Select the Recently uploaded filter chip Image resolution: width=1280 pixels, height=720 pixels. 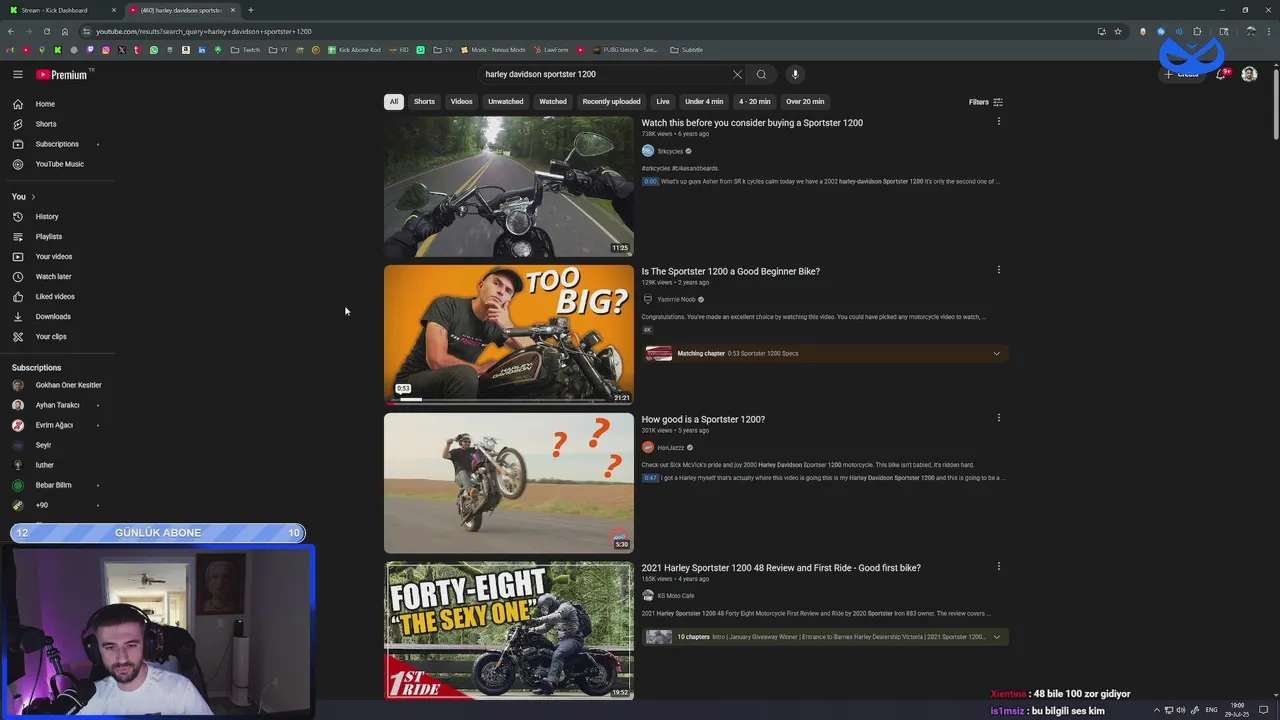(x=611, y=101)
